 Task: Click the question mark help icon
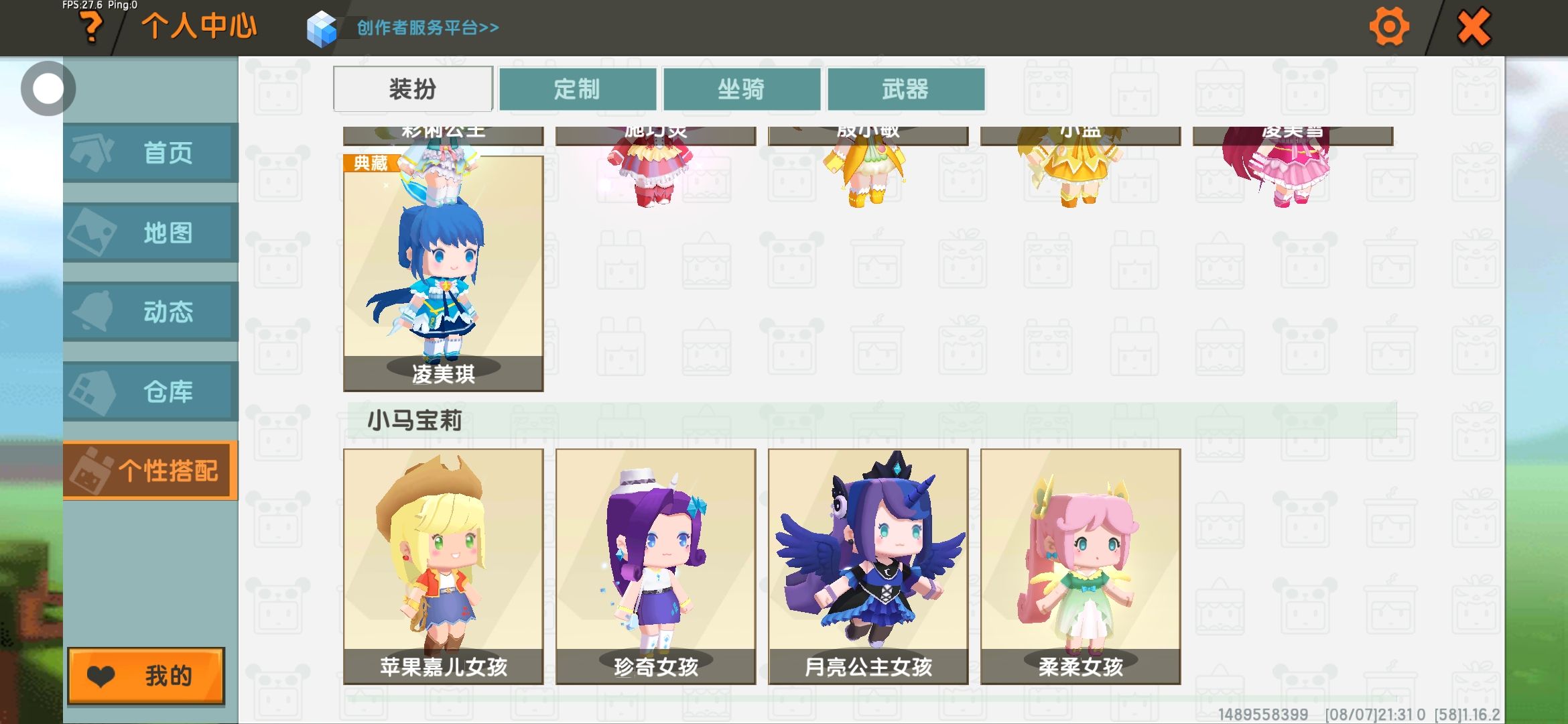tap(91, 27)
